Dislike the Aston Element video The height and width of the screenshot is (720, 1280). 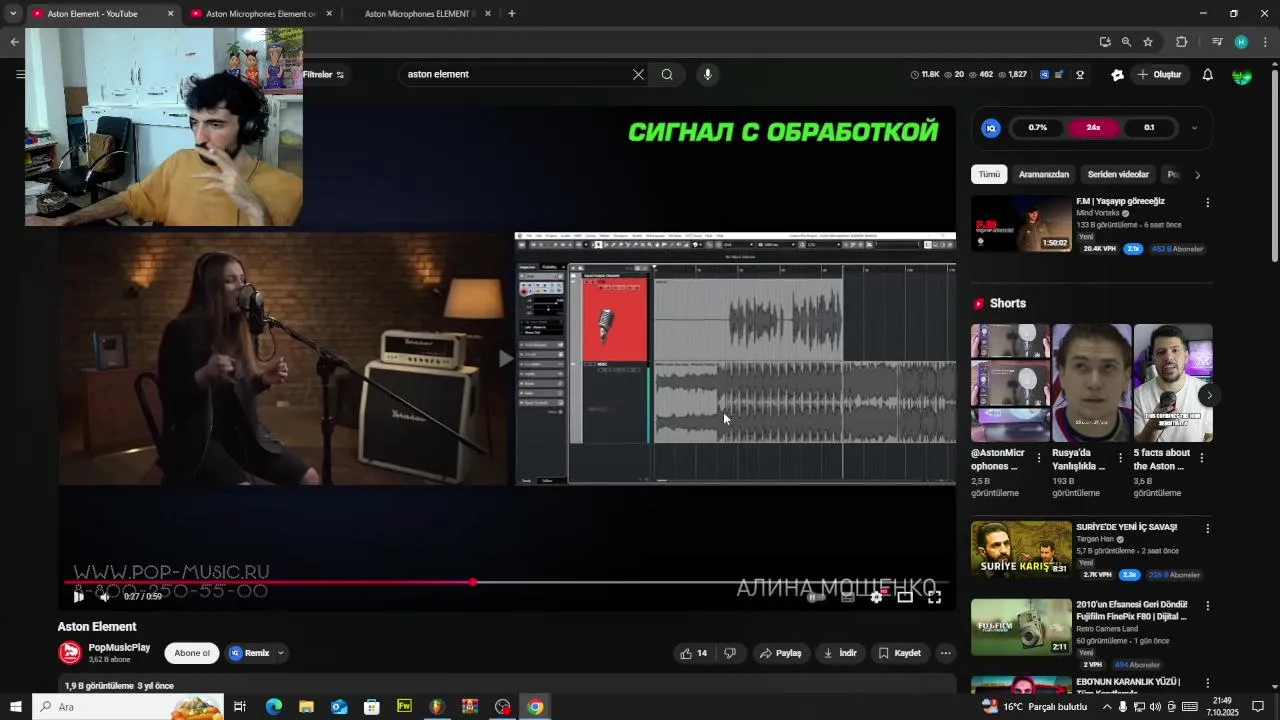(x=730, y=653)
